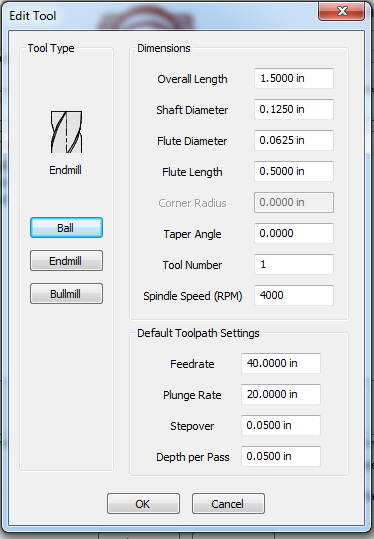Click the Shaft Diameter label
Viewport: 374px width, 539px height.
pos(192,110)
